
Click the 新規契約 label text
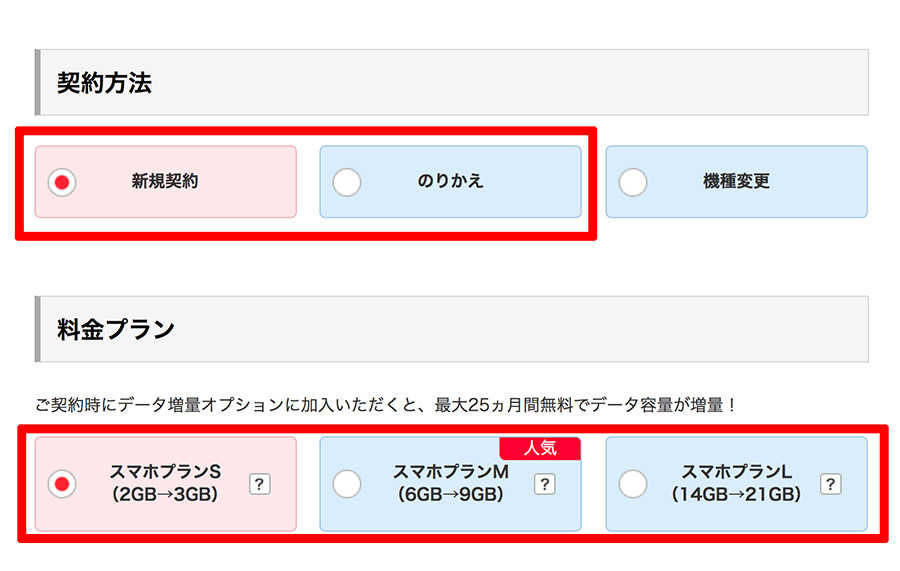(x=165, y=182)
